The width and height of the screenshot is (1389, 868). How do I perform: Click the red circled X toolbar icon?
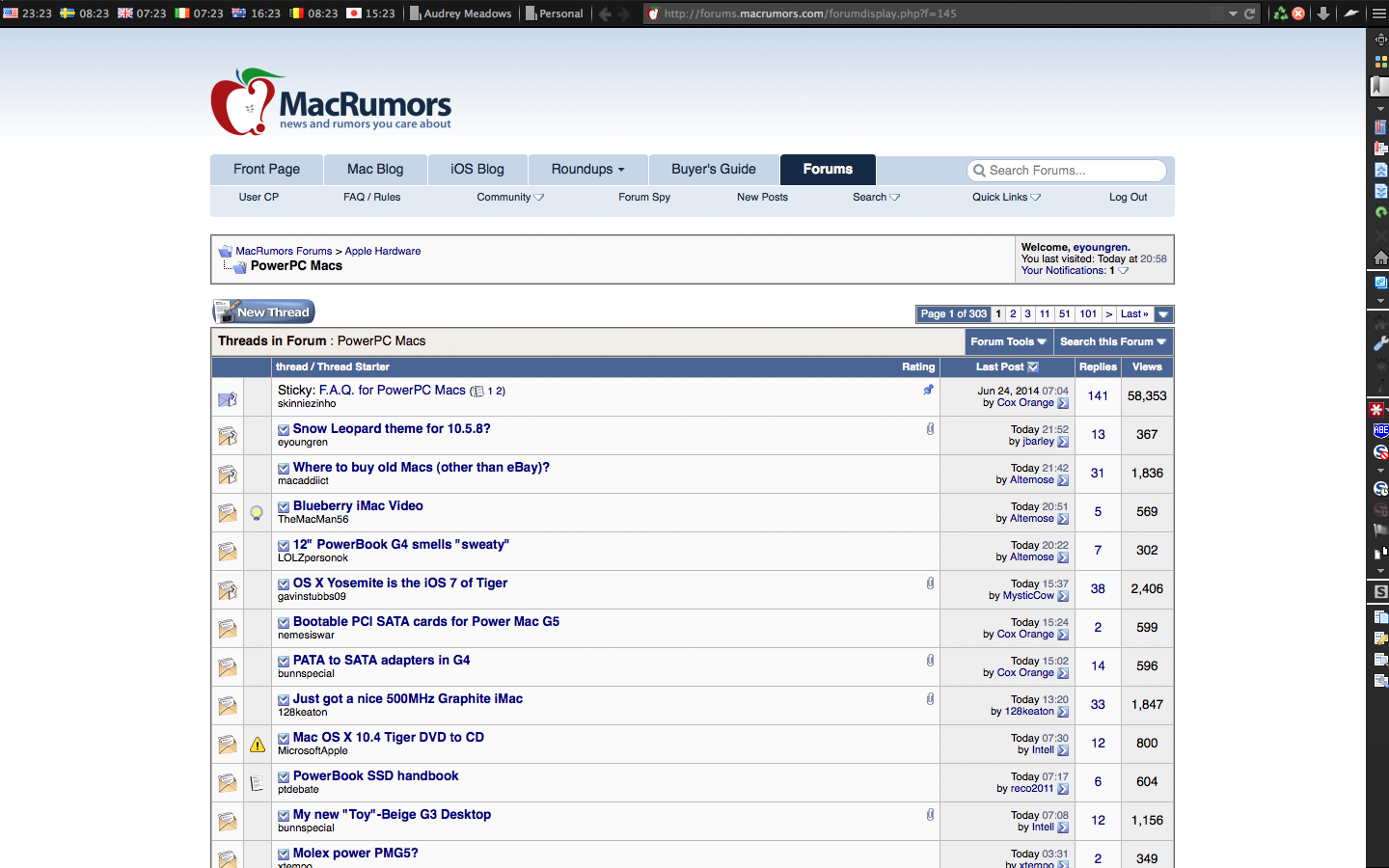pos(1298,14)
